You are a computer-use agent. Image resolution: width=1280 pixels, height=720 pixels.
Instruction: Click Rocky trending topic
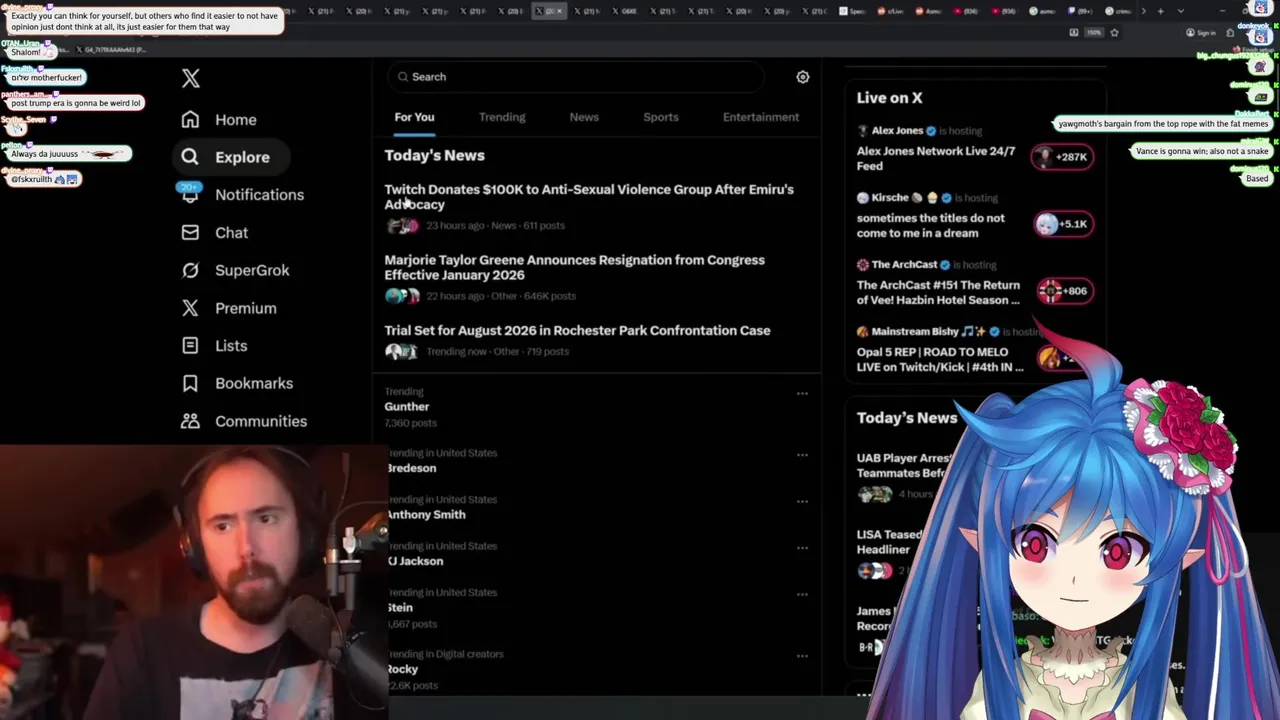pyautogui.click(x=402, y=669)
